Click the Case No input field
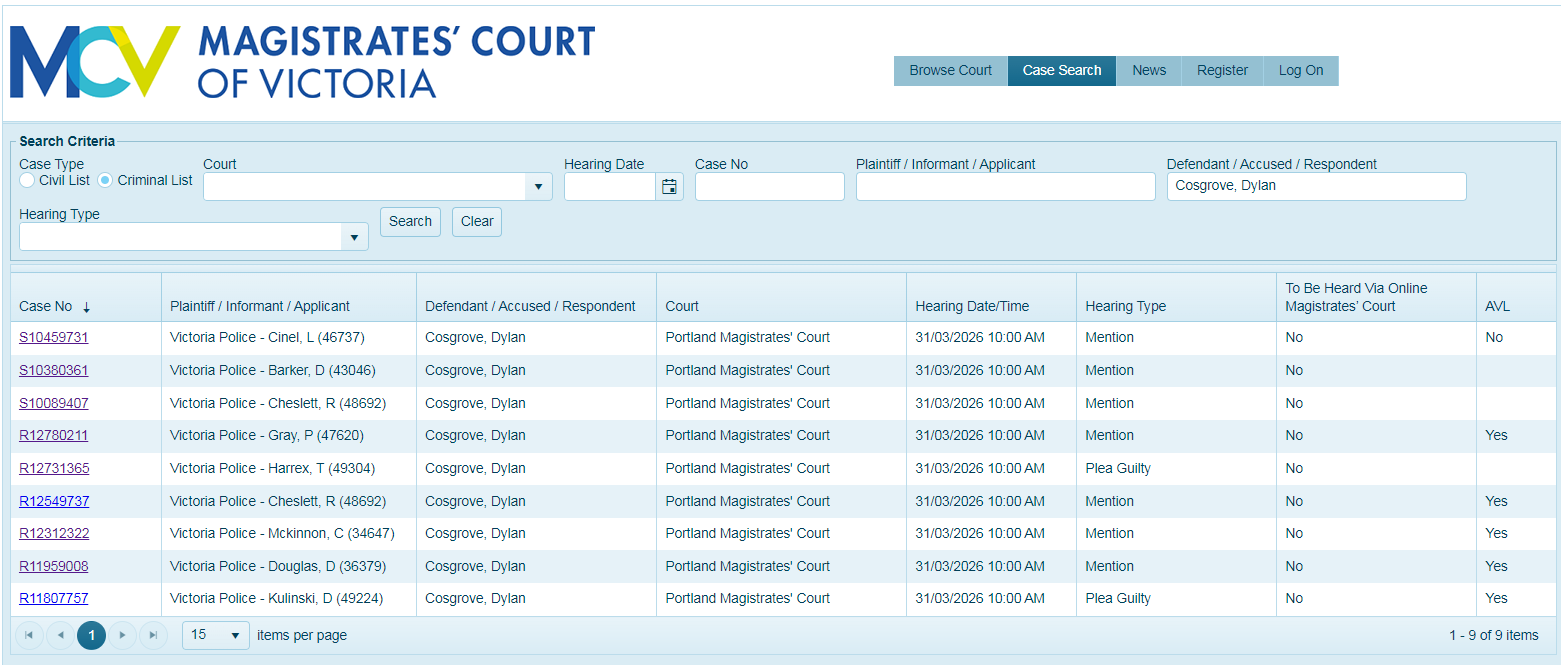 click(769, 187)
